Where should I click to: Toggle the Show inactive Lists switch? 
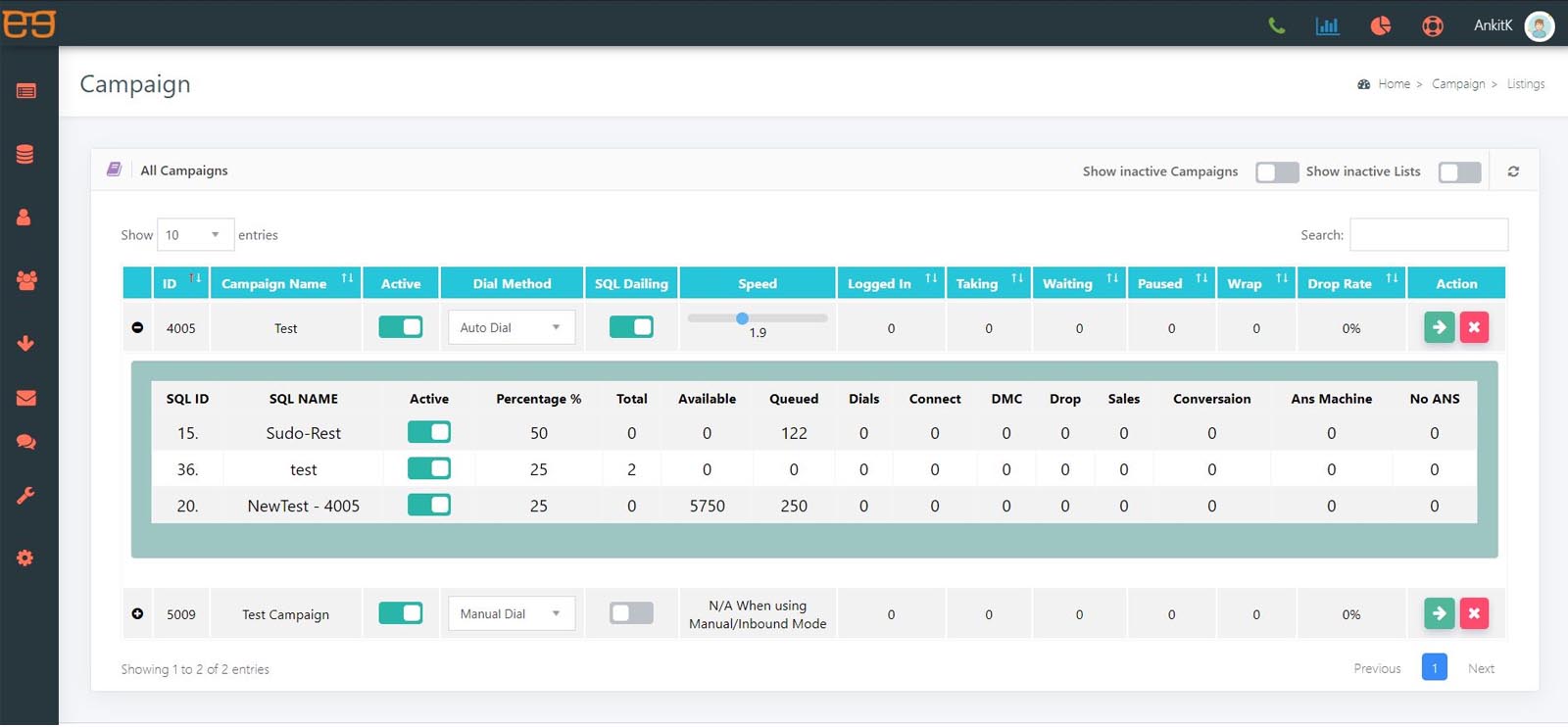coord(1459,172)
